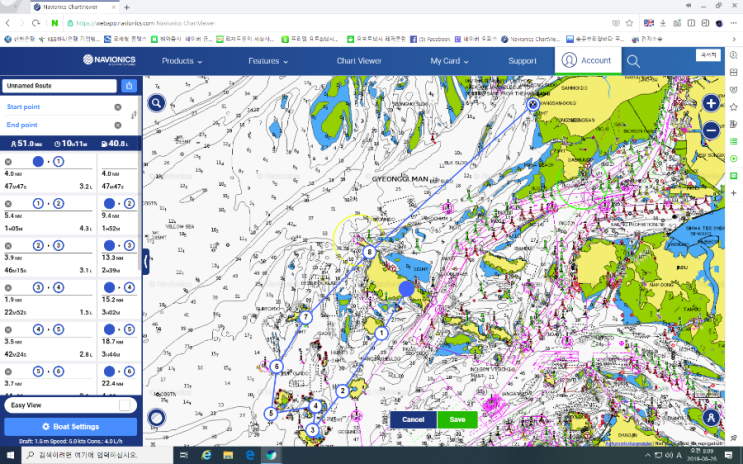Click the Windows taskbar search box
This screenshot has width=743, height=464.
[97, 455]
